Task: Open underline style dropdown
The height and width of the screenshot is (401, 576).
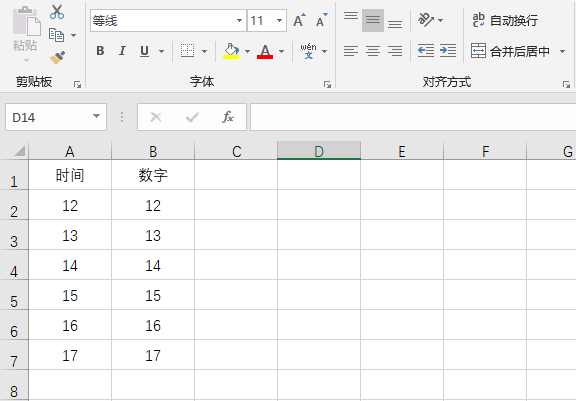Action: (x=161, y=51)
